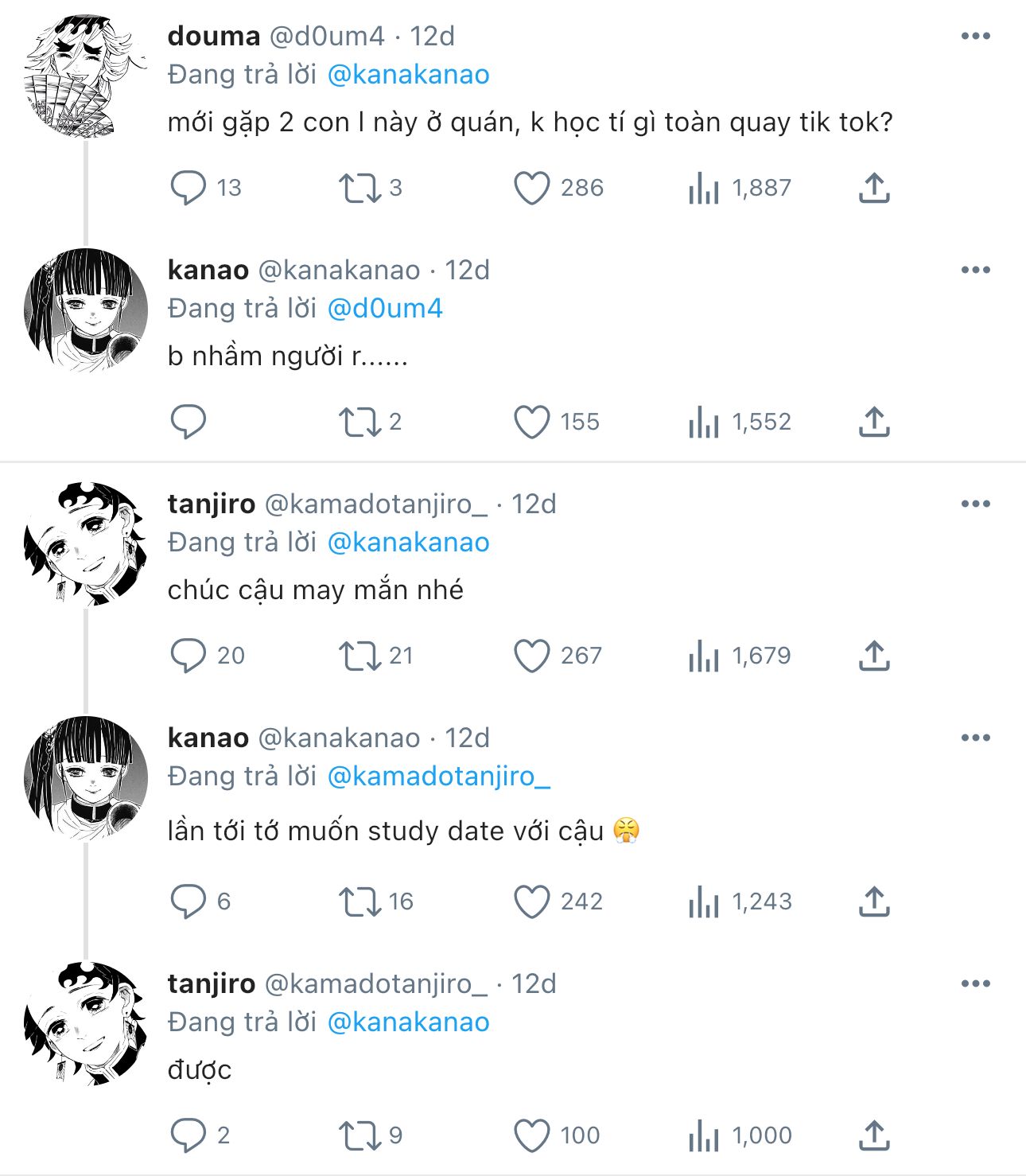Reply to douma's tik tok tweet
The image size is (1026, 1176).
[188, 188]
